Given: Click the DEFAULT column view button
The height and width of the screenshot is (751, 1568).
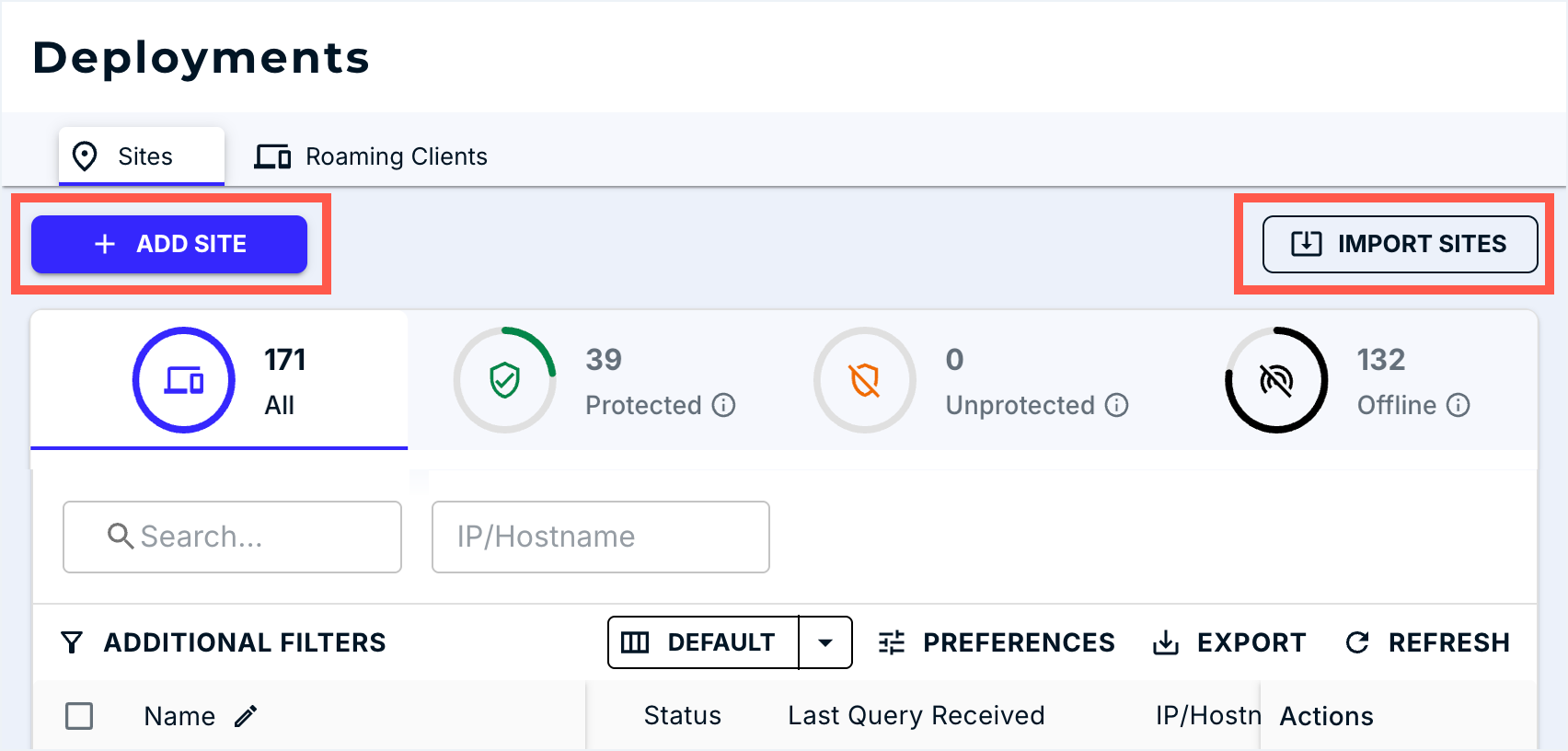Looking at the screenshot, I should click(x=703, y=642).
